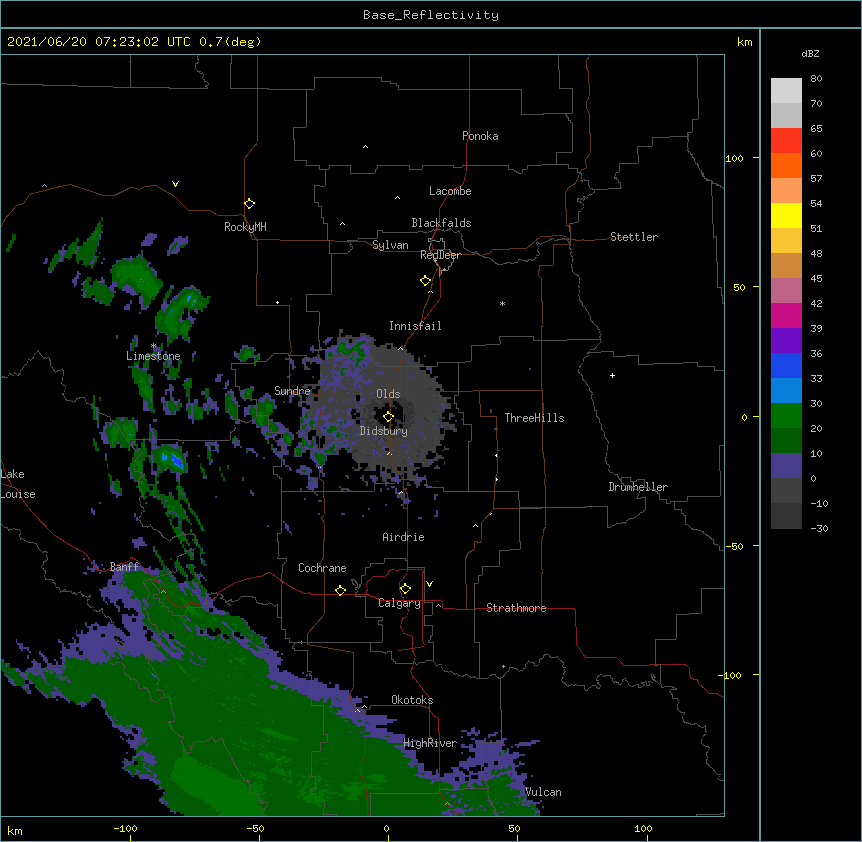
Task: Click the Didsbury city label
Action: coord(384,431)
